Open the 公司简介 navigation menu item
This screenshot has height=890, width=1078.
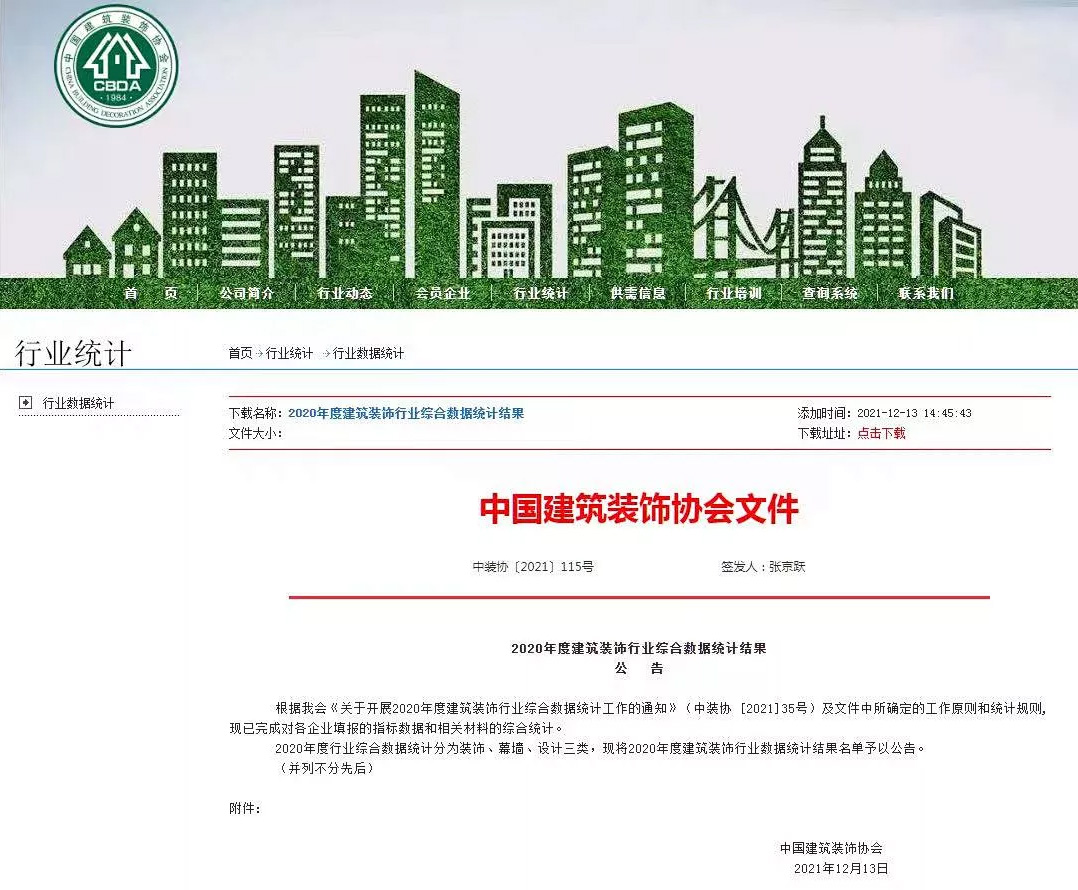click(247, 293)
